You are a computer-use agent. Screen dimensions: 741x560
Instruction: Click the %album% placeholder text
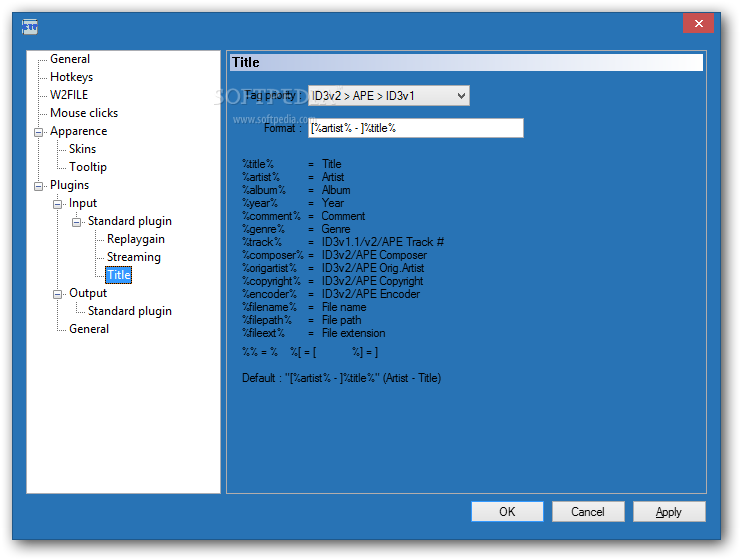[264, 190]
